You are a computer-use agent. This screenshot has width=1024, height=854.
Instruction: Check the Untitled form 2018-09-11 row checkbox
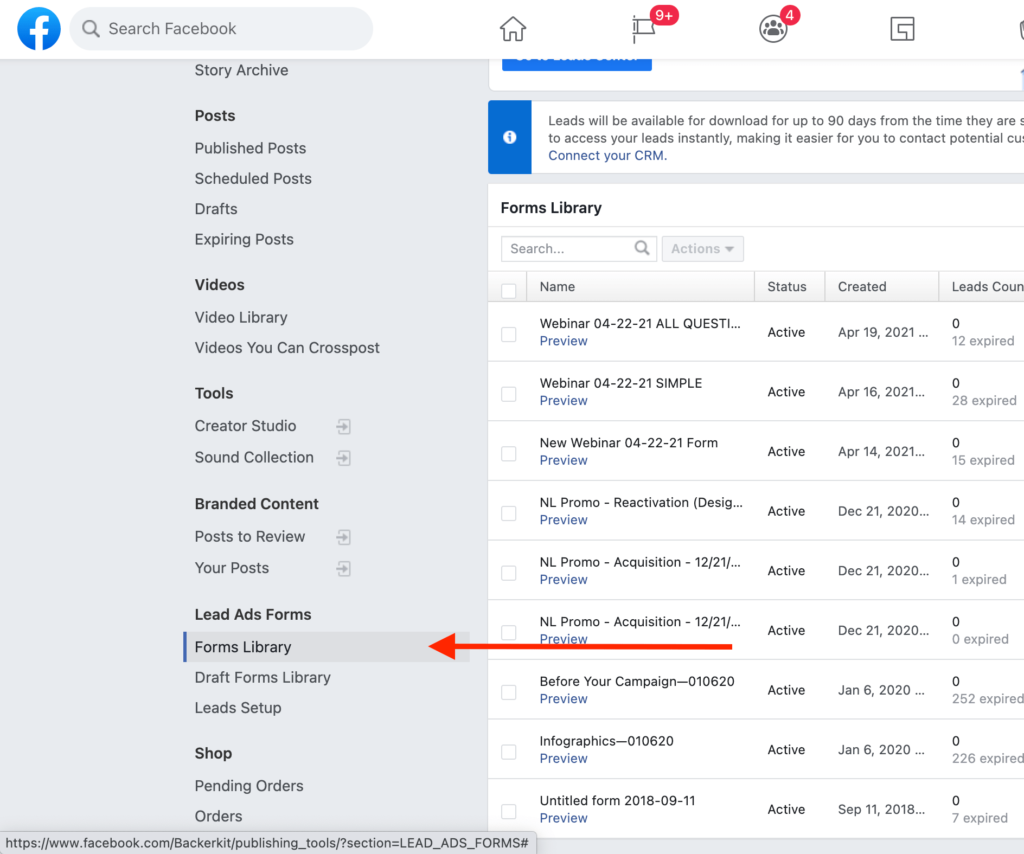click(509, 811)
